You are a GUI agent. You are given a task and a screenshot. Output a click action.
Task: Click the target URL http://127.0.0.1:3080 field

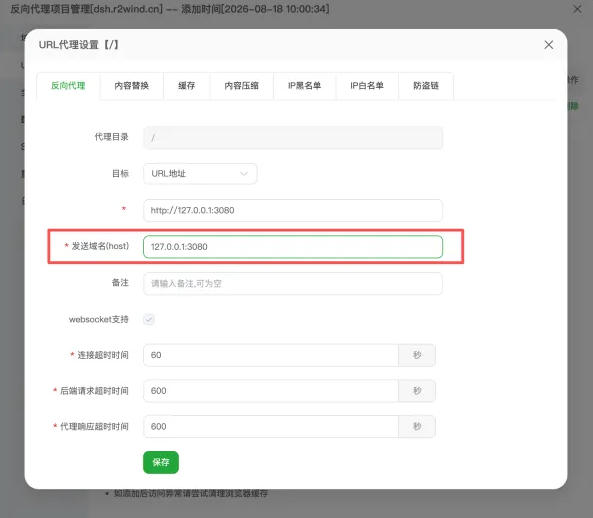293,210
